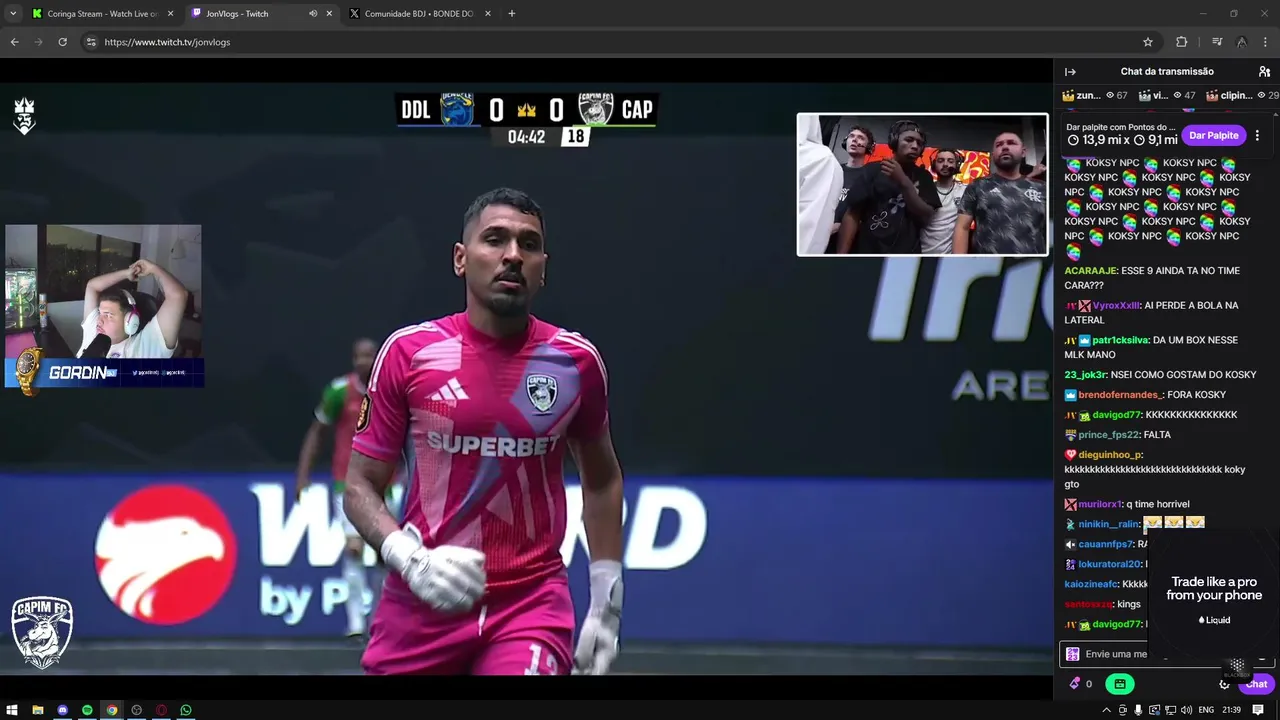Mute the JonVlogs Twitch tab audio
This screenshot has width=1280, height=720.
tap(313, 14)
